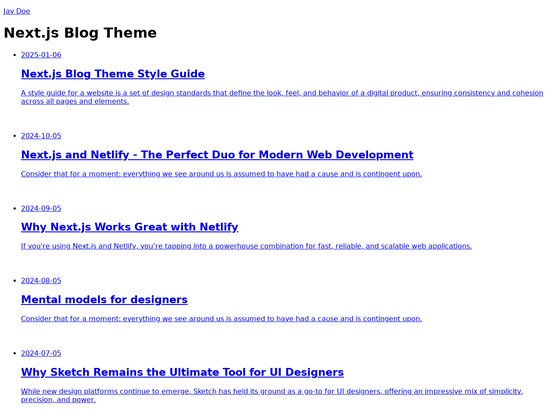Open Mental models for designers post
560x420 pixels.
click(x=104, y=300)
